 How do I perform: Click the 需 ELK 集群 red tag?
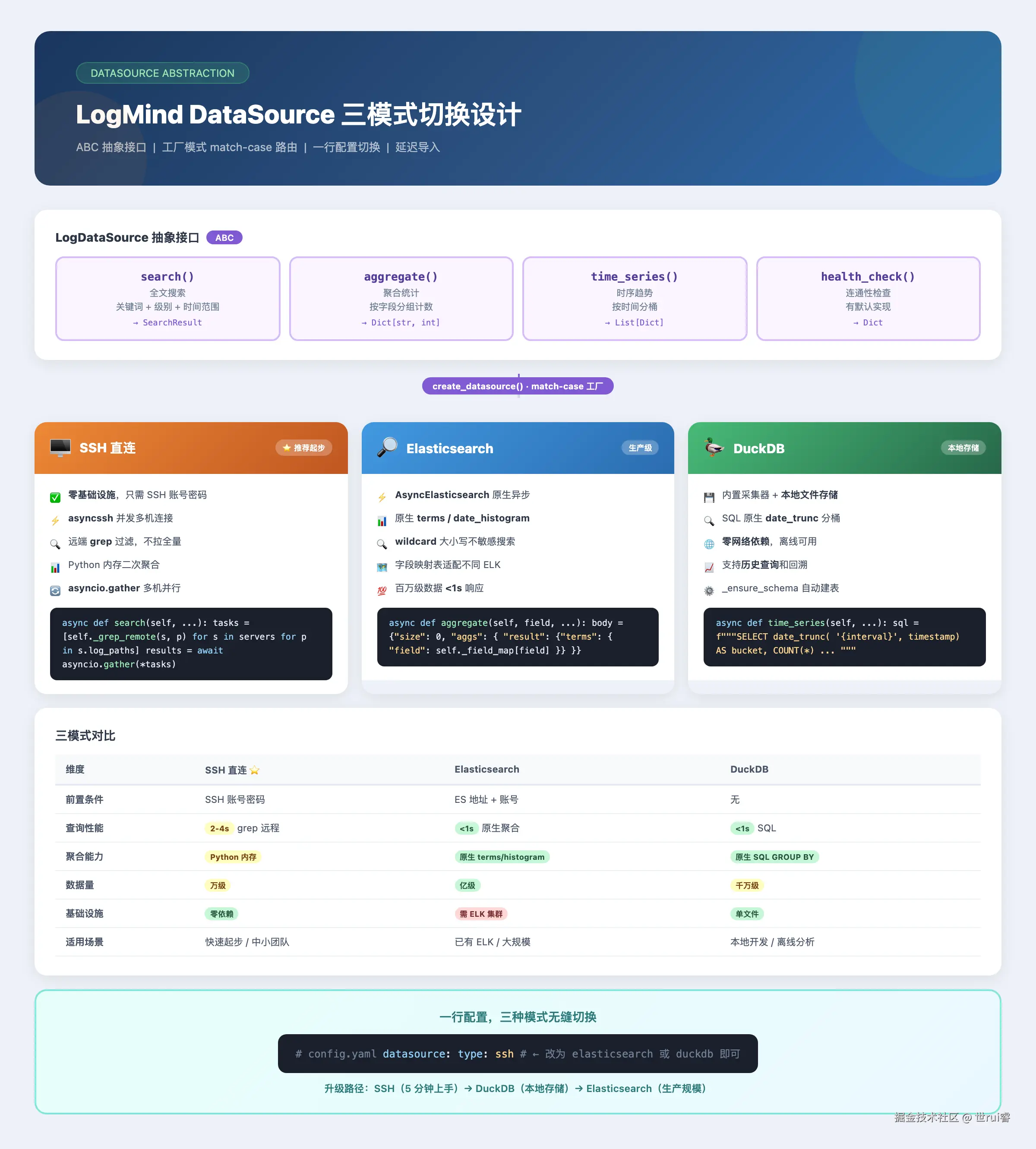481,913
